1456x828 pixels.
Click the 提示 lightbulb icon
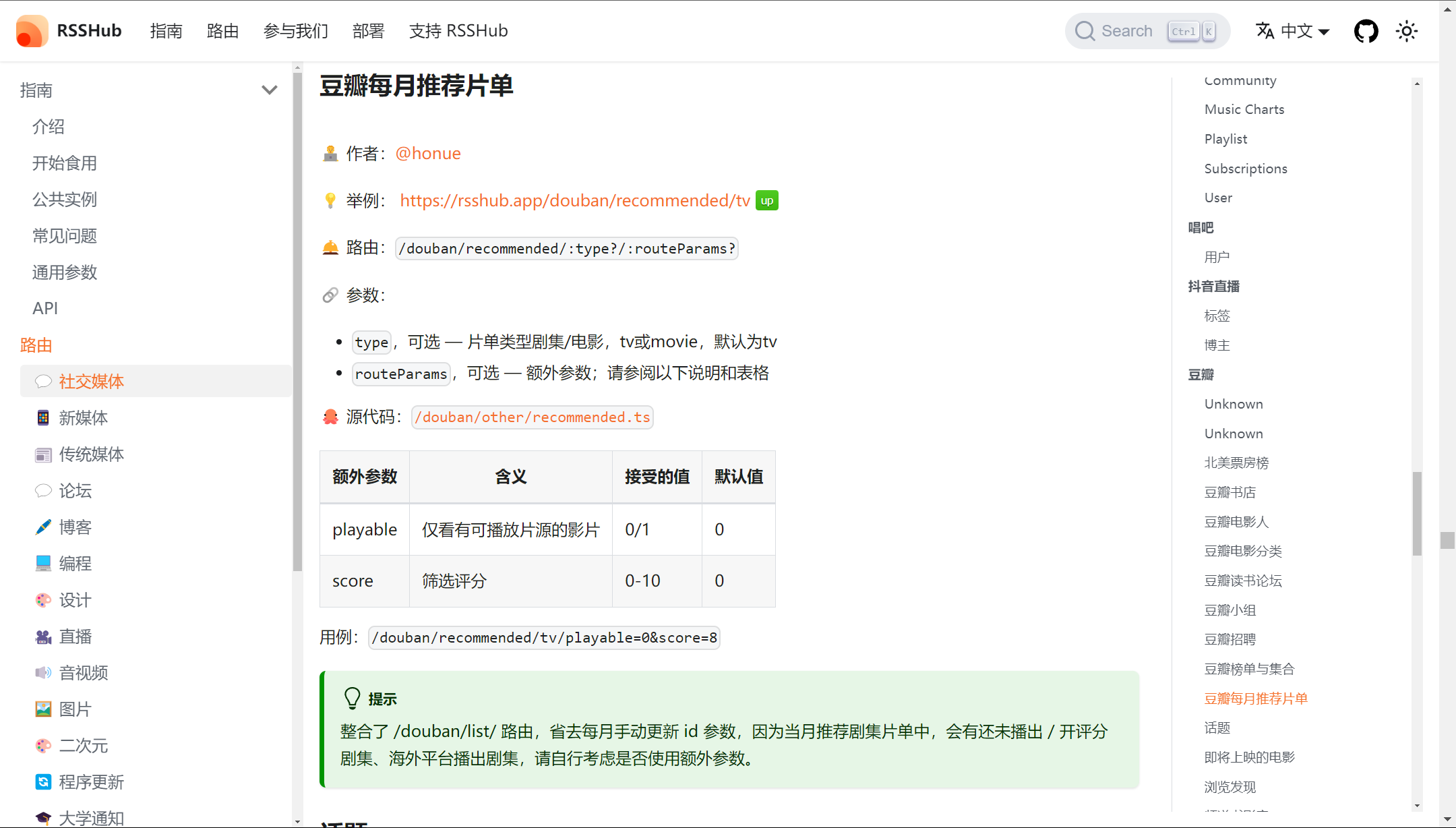[x=353, y=699]
